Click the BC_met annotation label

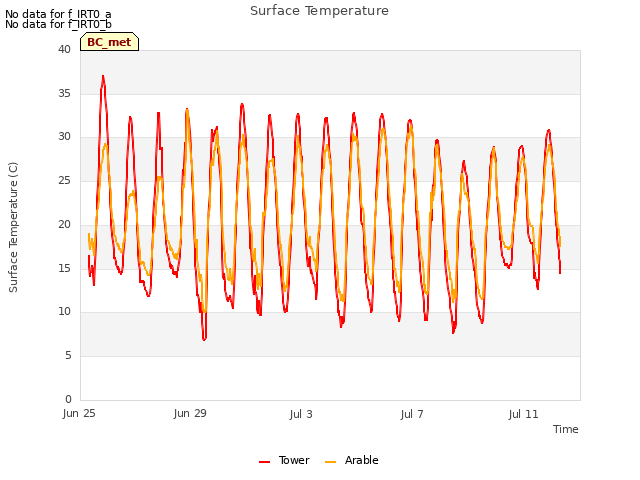pos(109,42)
